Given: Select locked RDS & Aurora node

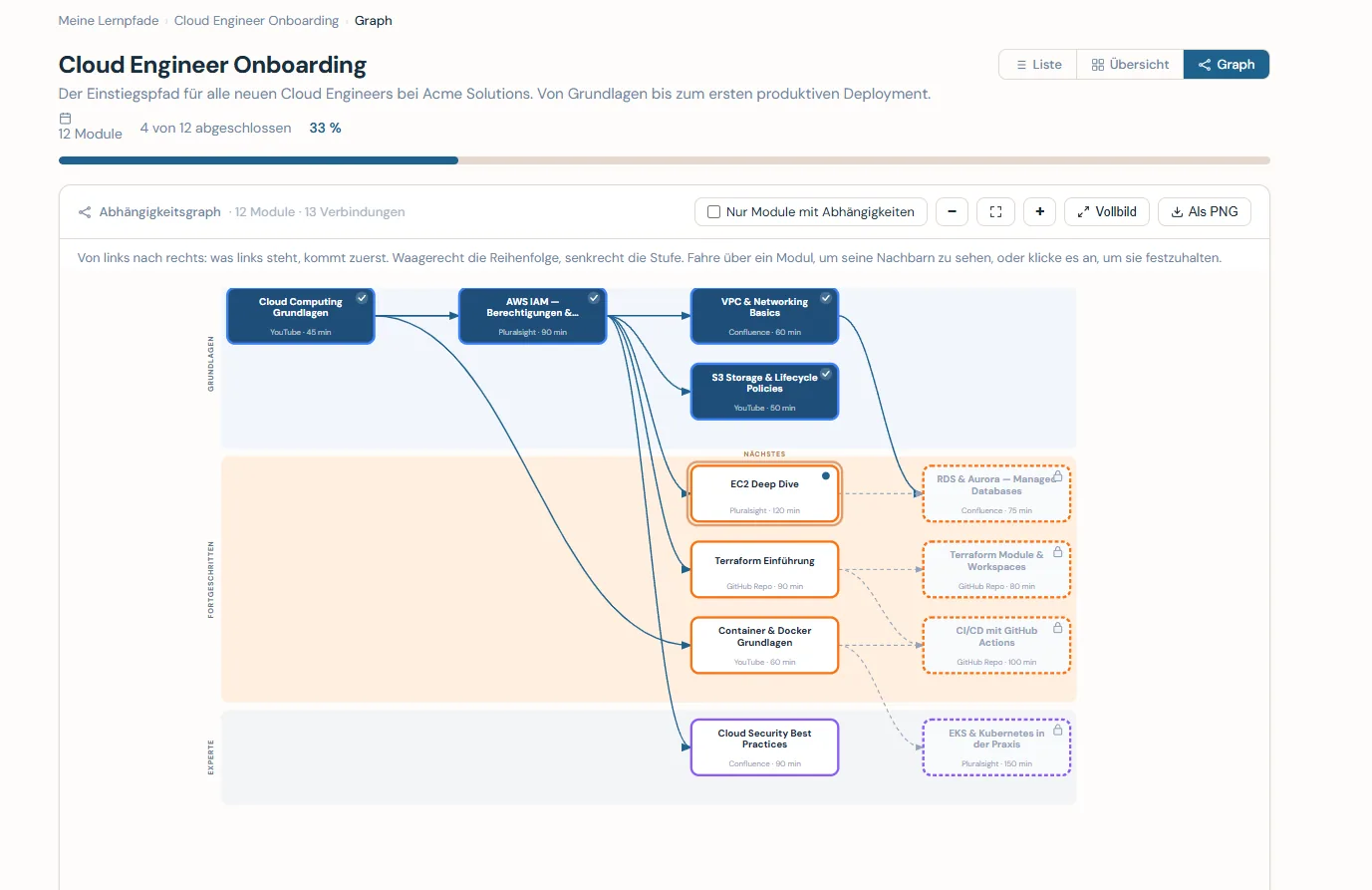Looking at the screenshot, I should [996, 493].
